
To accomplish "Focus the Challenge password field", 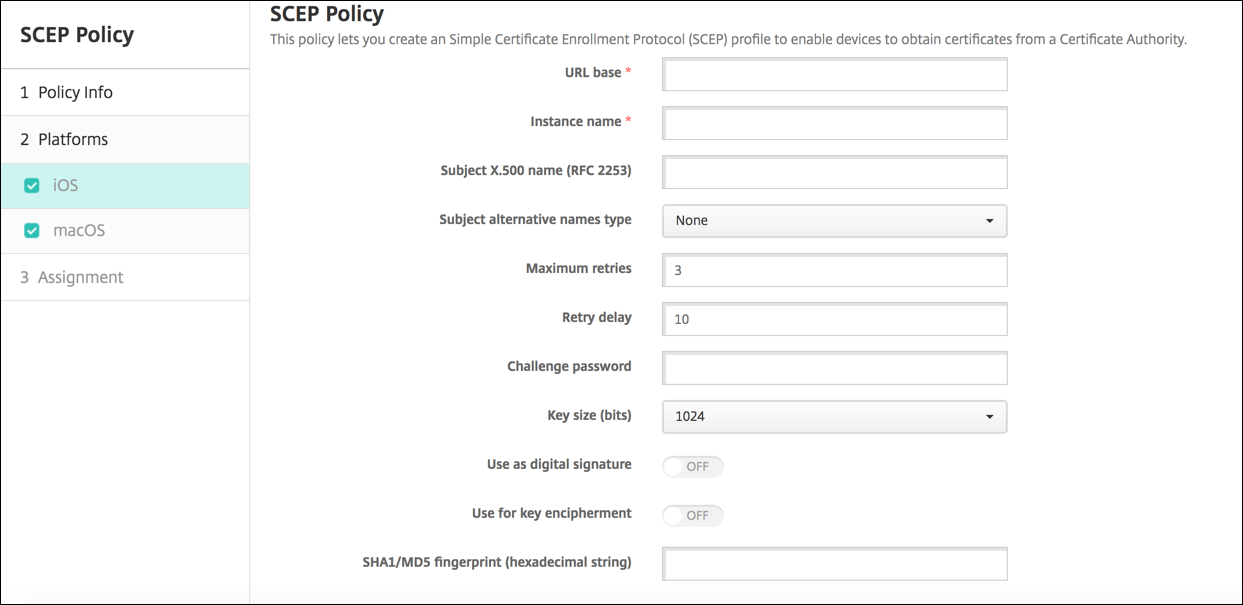I will [834, 368].
